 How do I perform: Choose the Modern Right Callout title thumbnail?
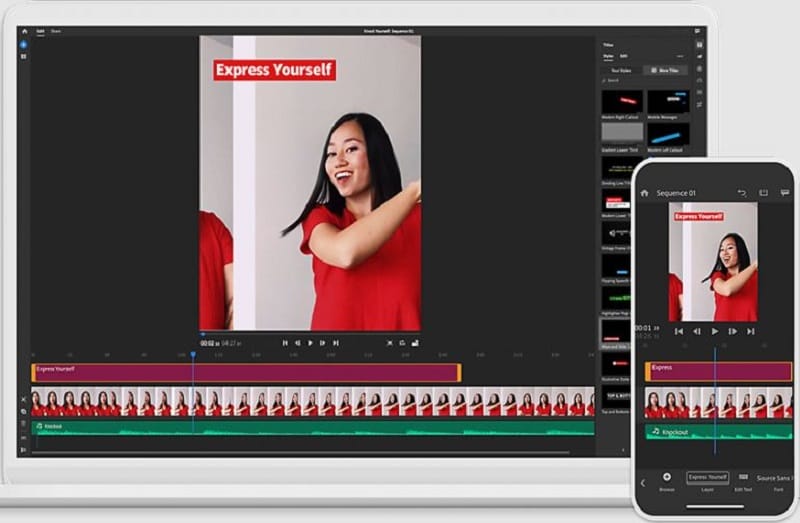tap(622, 102)
